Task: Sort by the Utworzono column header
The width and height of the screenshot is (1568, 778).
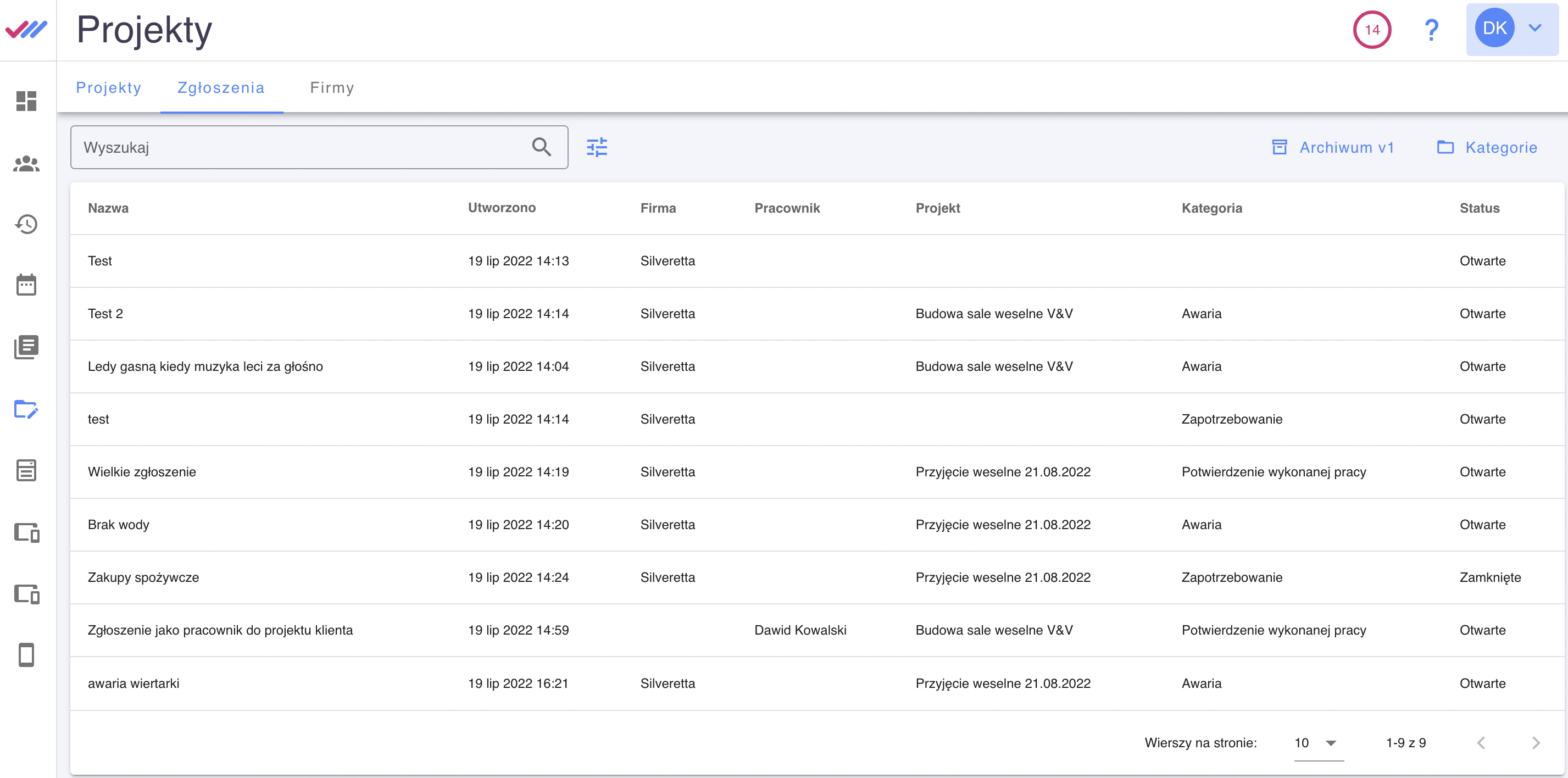Action: (x=502, y=208)
